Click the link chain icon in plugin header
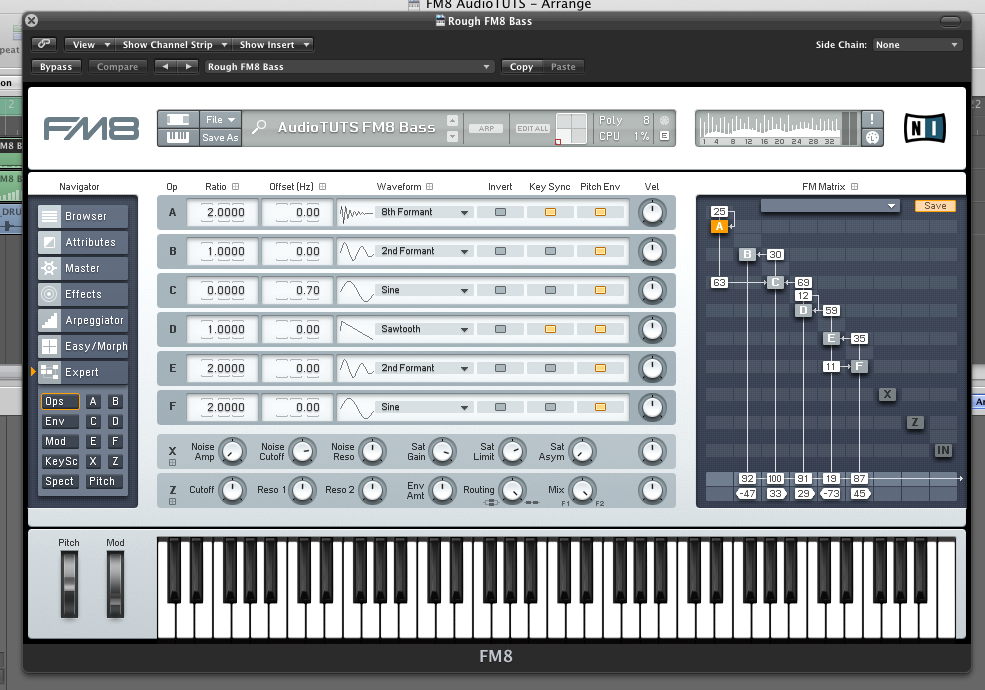985x690 pixels. (x=44, y=44)
